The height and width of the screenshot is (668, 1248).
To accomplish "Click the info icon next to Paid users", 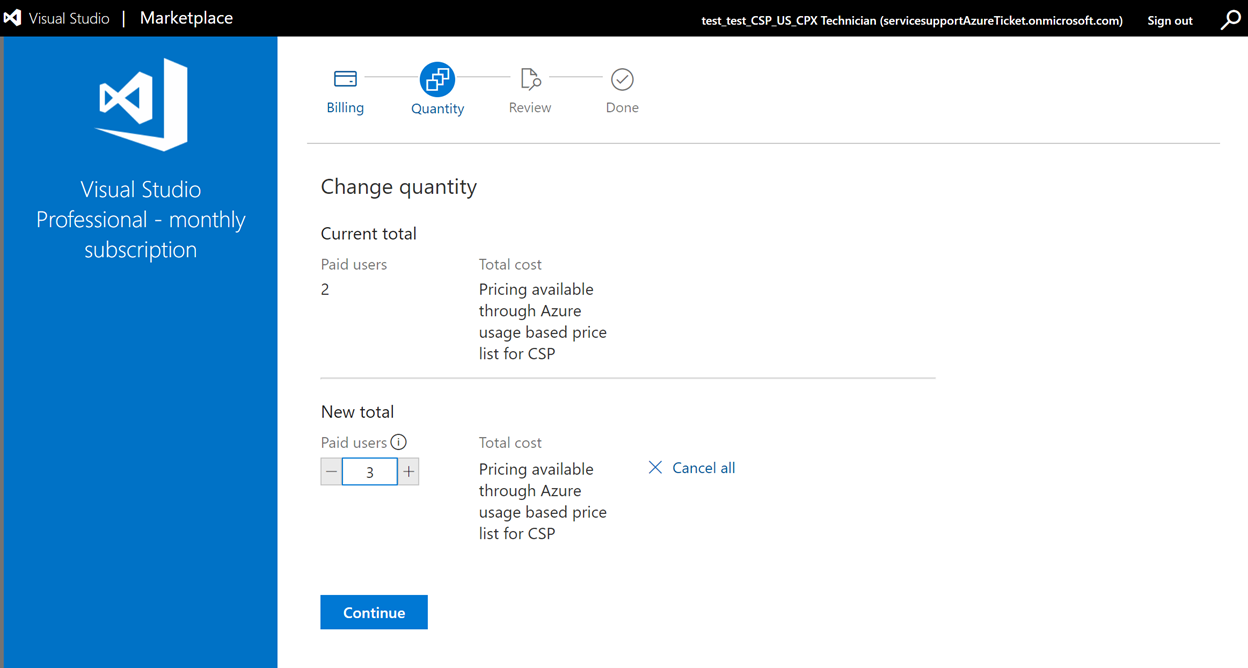I will 399,441.
